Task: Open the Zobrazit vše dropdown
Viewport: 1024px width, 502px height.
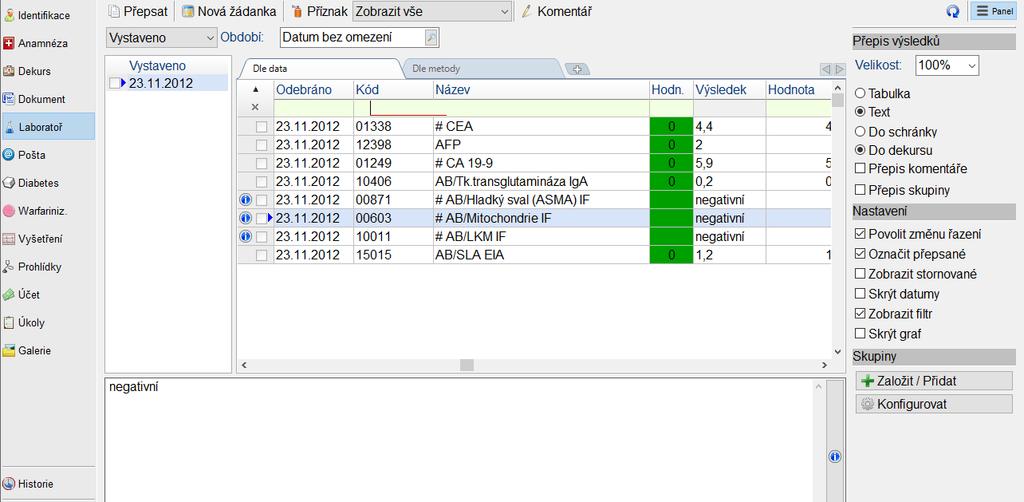Action: point(432,11)
